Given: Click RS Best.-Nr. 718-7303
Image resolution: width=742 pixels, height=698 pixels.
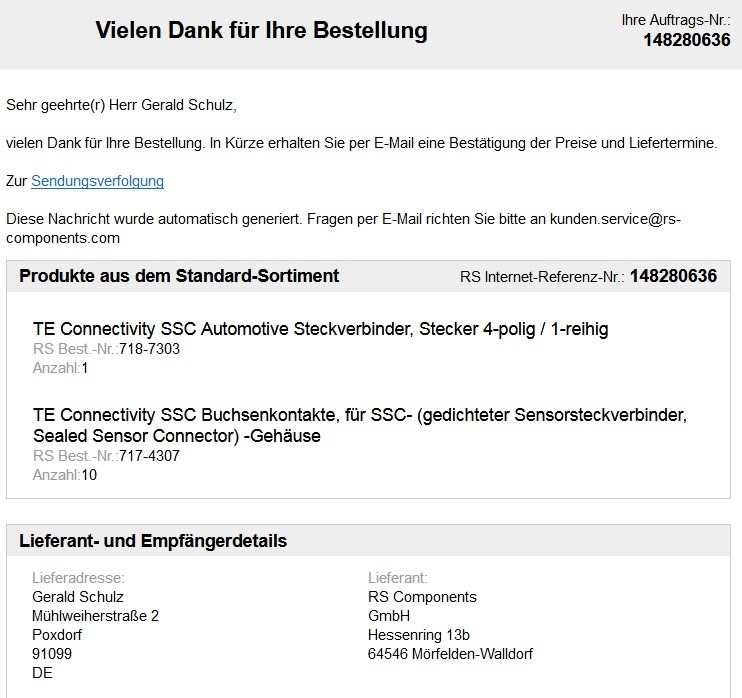Looking at the screenshot, I should coord(106,349).
